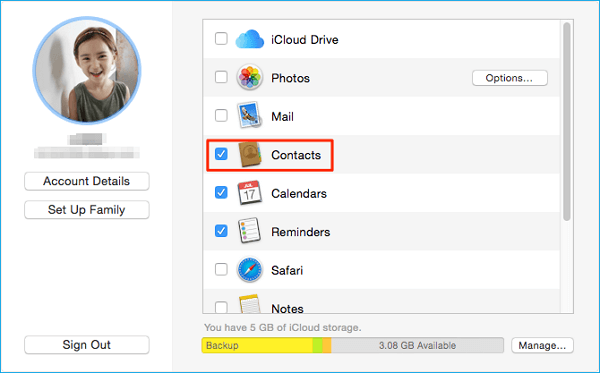
Task: Click the iCloud Drive cloud icon
Action: (249, 39)
